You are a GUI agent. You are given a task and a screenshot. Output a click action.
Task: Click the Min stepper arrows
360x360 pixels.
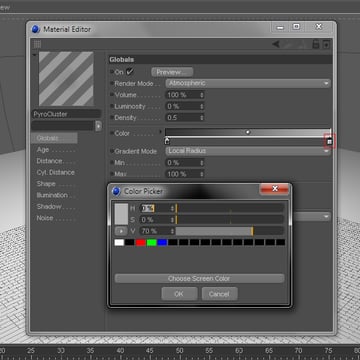202,163
